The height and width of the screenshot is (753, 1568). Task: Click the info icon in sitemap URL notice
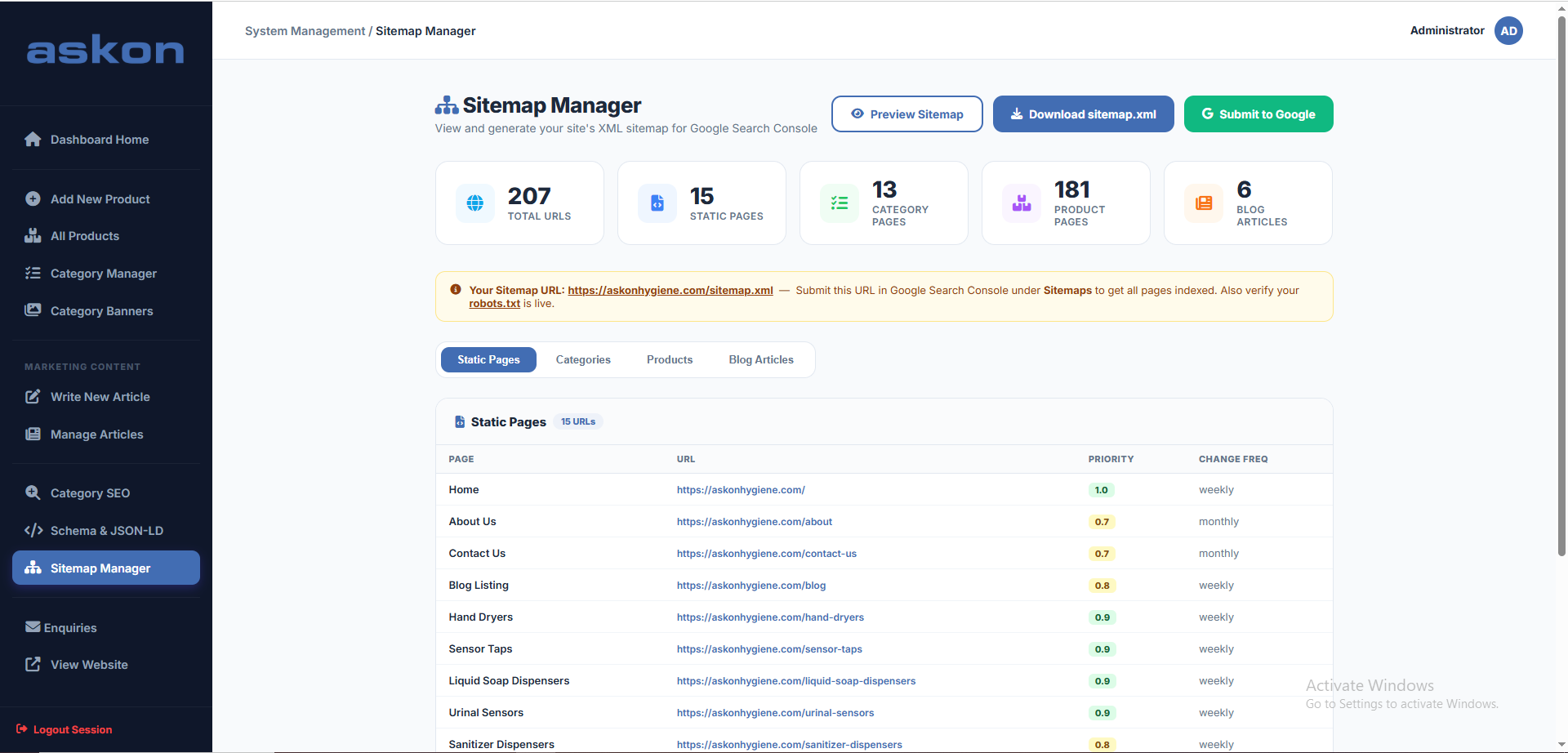point(456,290)
